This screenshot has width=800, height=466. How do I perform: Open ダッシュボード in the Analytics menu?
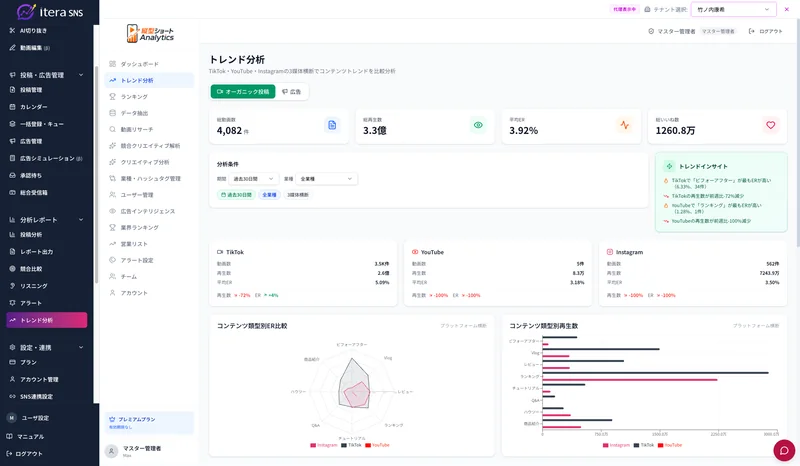pos(149,64)
